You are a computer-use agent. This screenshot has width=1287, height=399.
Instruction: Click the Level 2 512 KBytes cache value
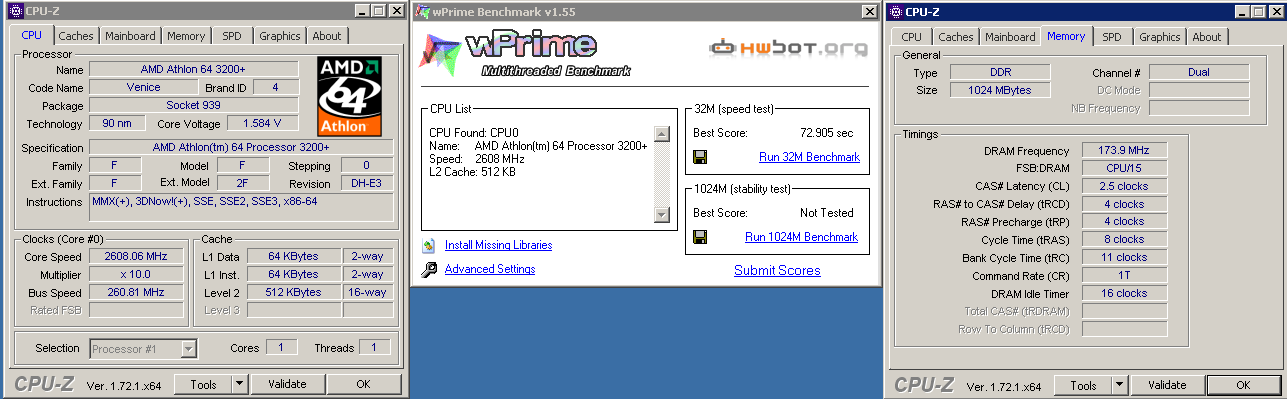point(293,292)
